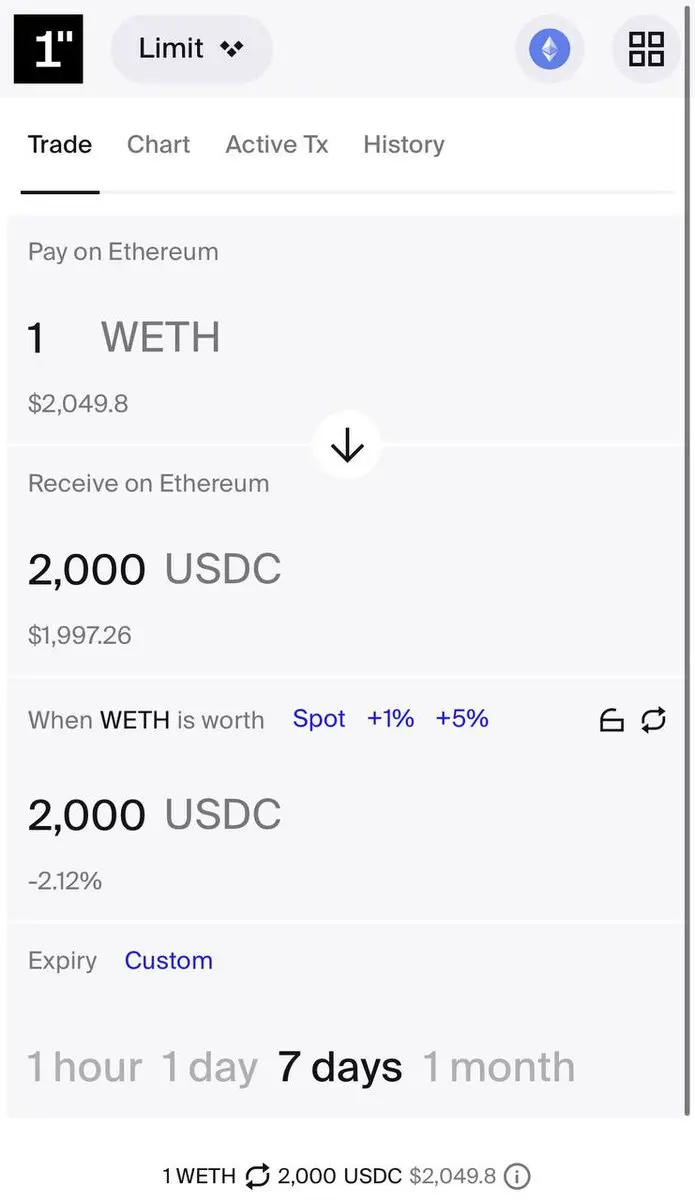Switch to the Chart tab
The width and height of the screenshot is (695, 1200).
click(x=158, y=145)
